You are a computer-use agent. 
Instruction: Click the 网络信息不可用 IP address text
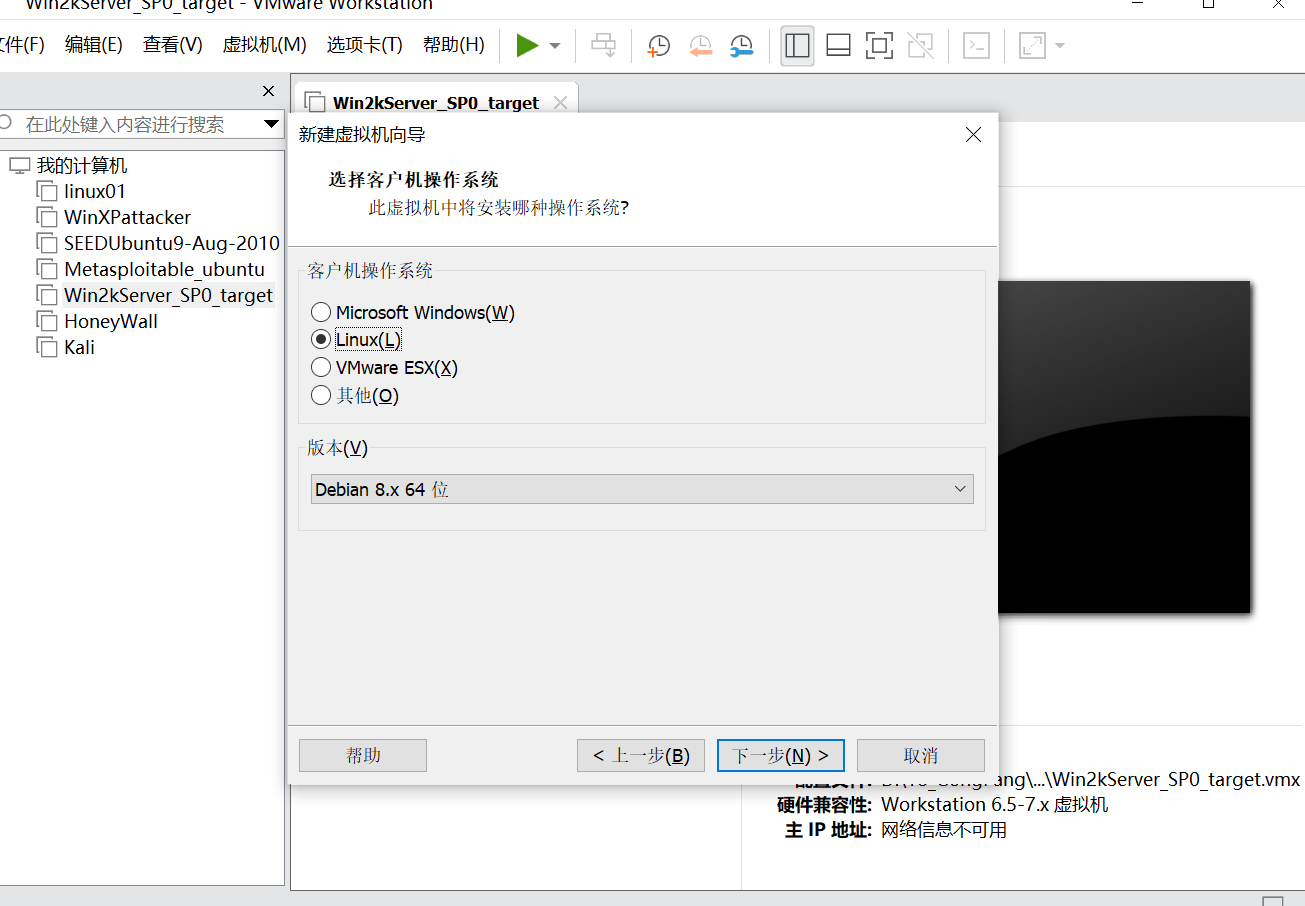click(x=943, y=830)
